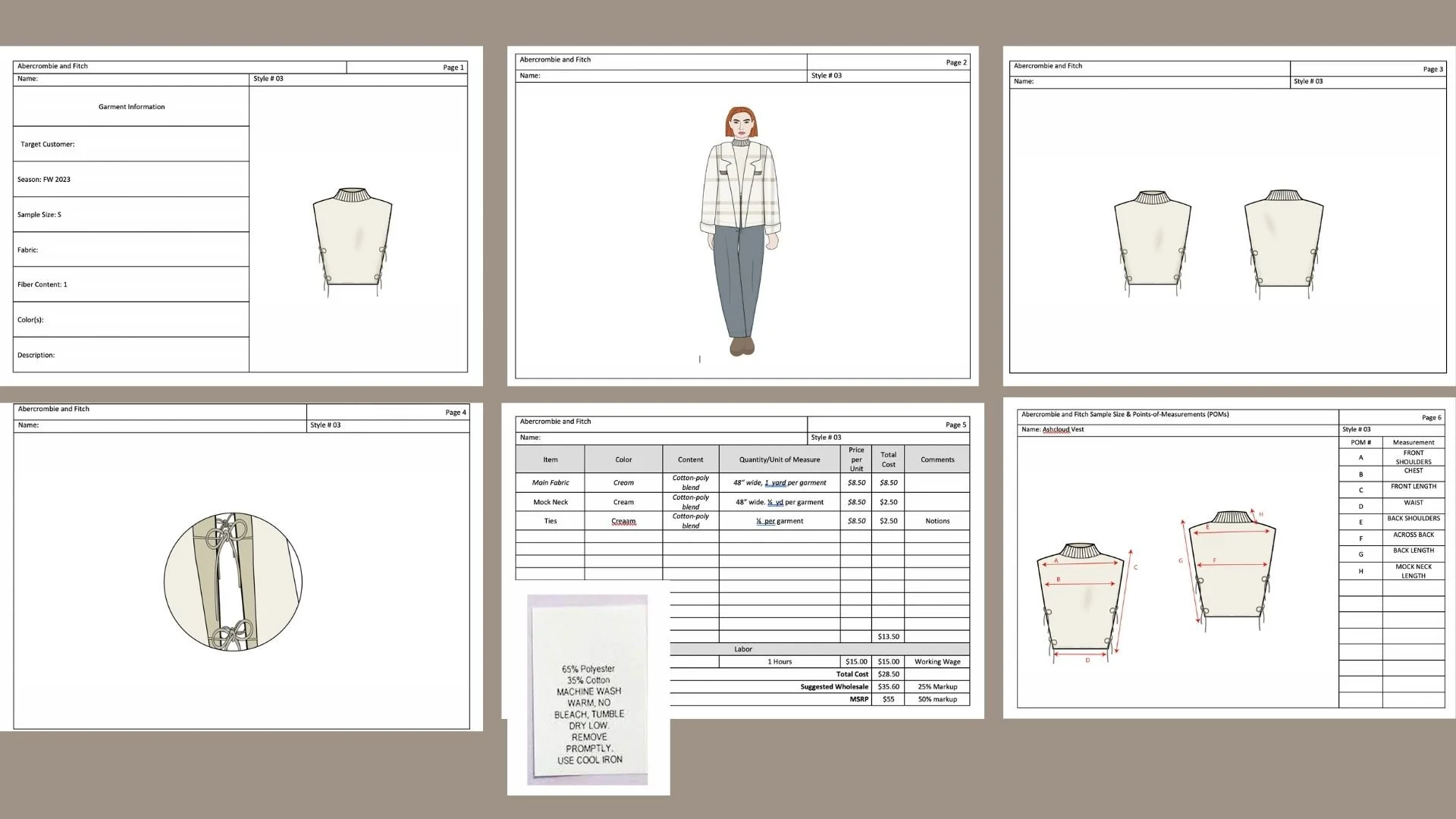This screenshot has height=819, width=1456.
Task: Click the care label photo with washing instructions
Action: (x=588, y=690)
